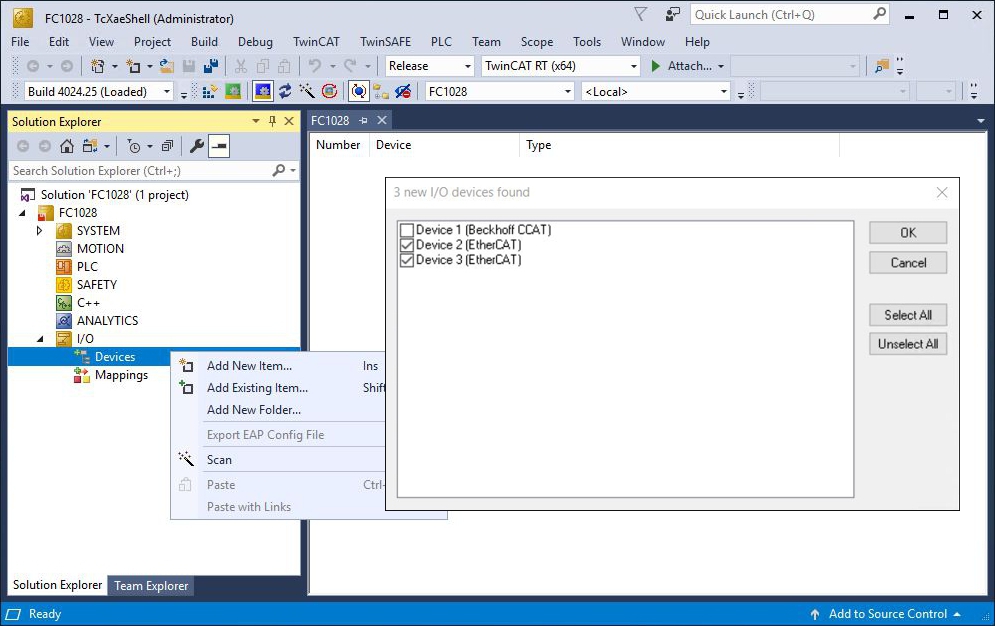Click the notifications filter flag icon
995x626 pixels.
(x=641, y=14)
